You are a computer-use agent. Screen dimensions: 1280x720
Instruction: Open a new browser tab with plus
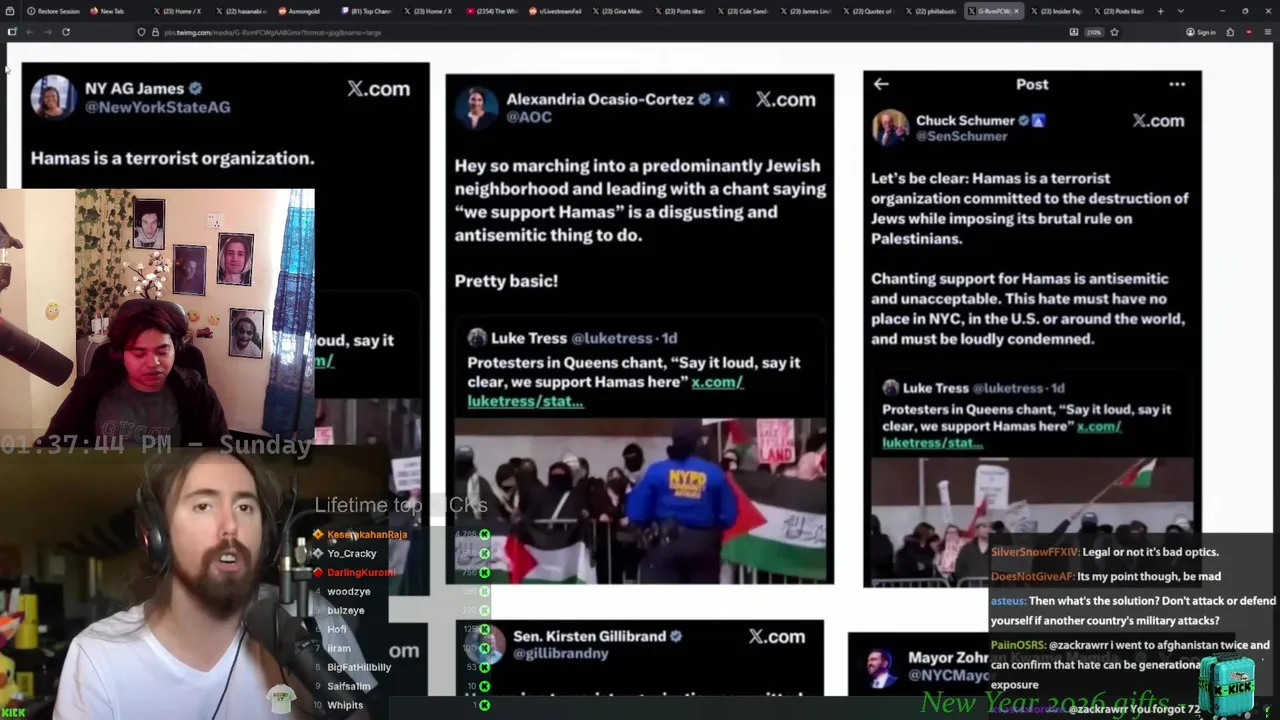(x=1161, y=11)
